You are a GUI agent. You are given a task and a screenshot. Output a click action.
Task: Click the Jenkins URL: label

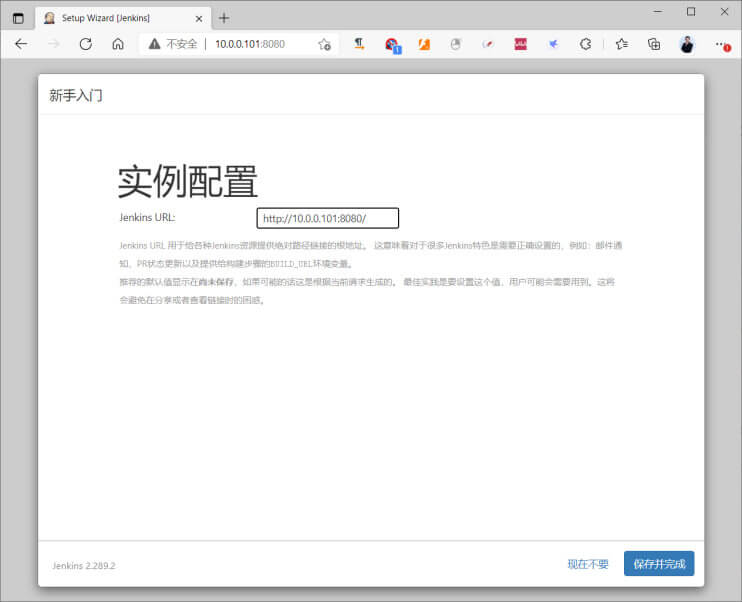[x=147, y=217]
